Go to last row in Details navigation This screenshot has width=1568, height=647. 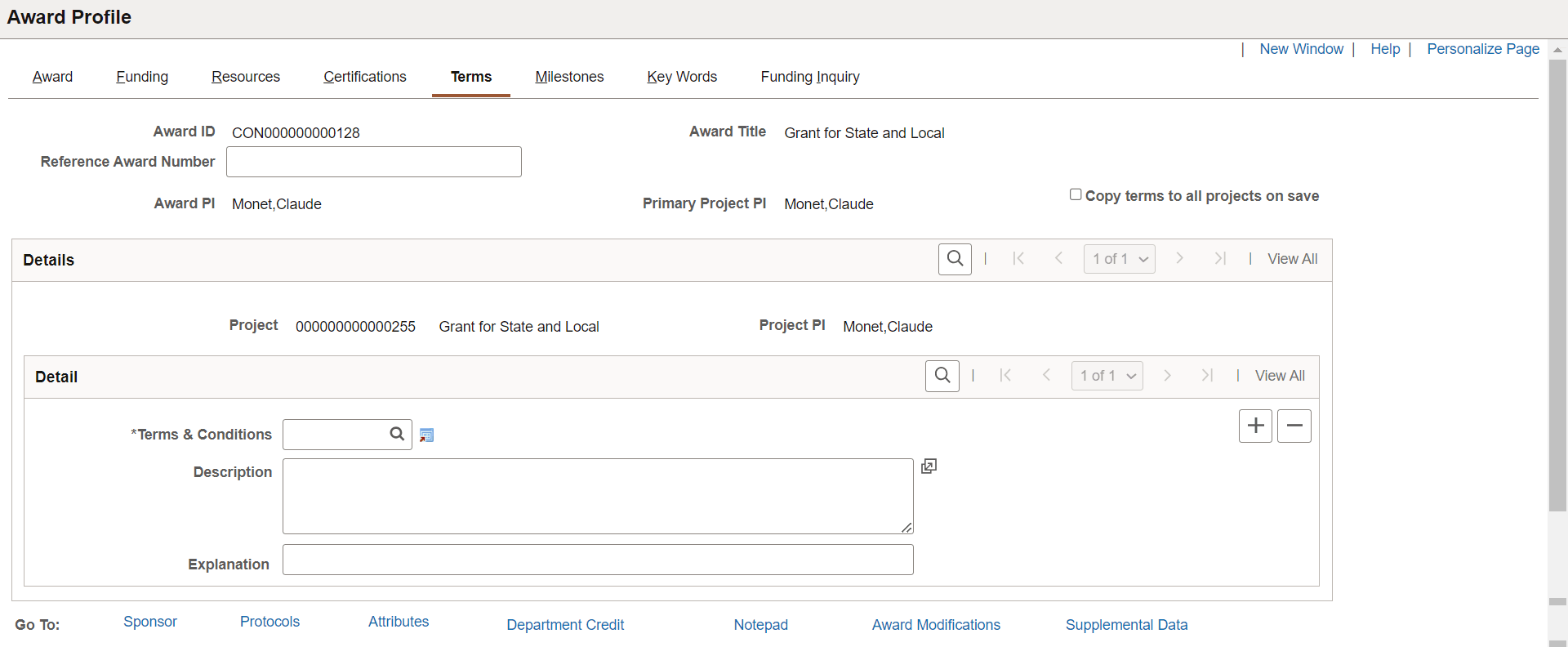click(x=1220, y=259)
